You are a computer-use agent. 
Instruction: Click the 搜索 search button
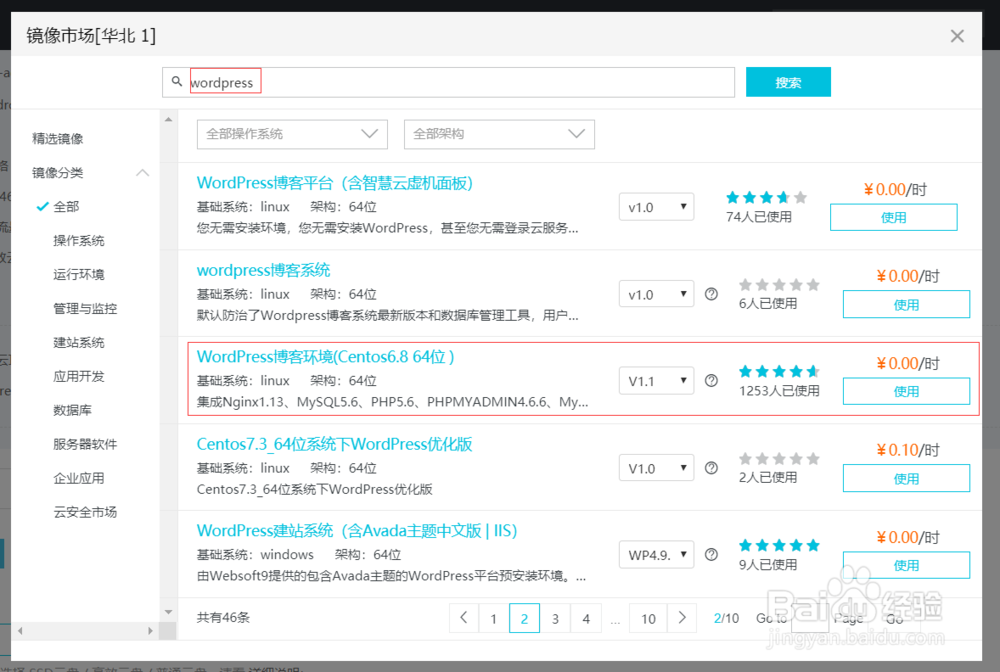coord(788,81)
